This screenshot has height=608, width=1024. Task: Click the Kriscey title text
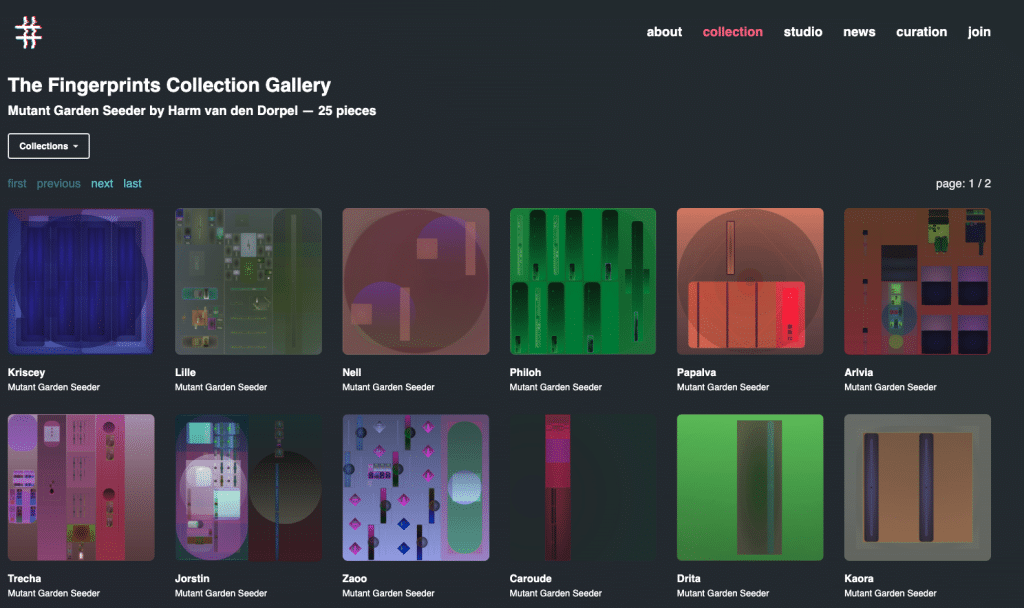(26, 372)
